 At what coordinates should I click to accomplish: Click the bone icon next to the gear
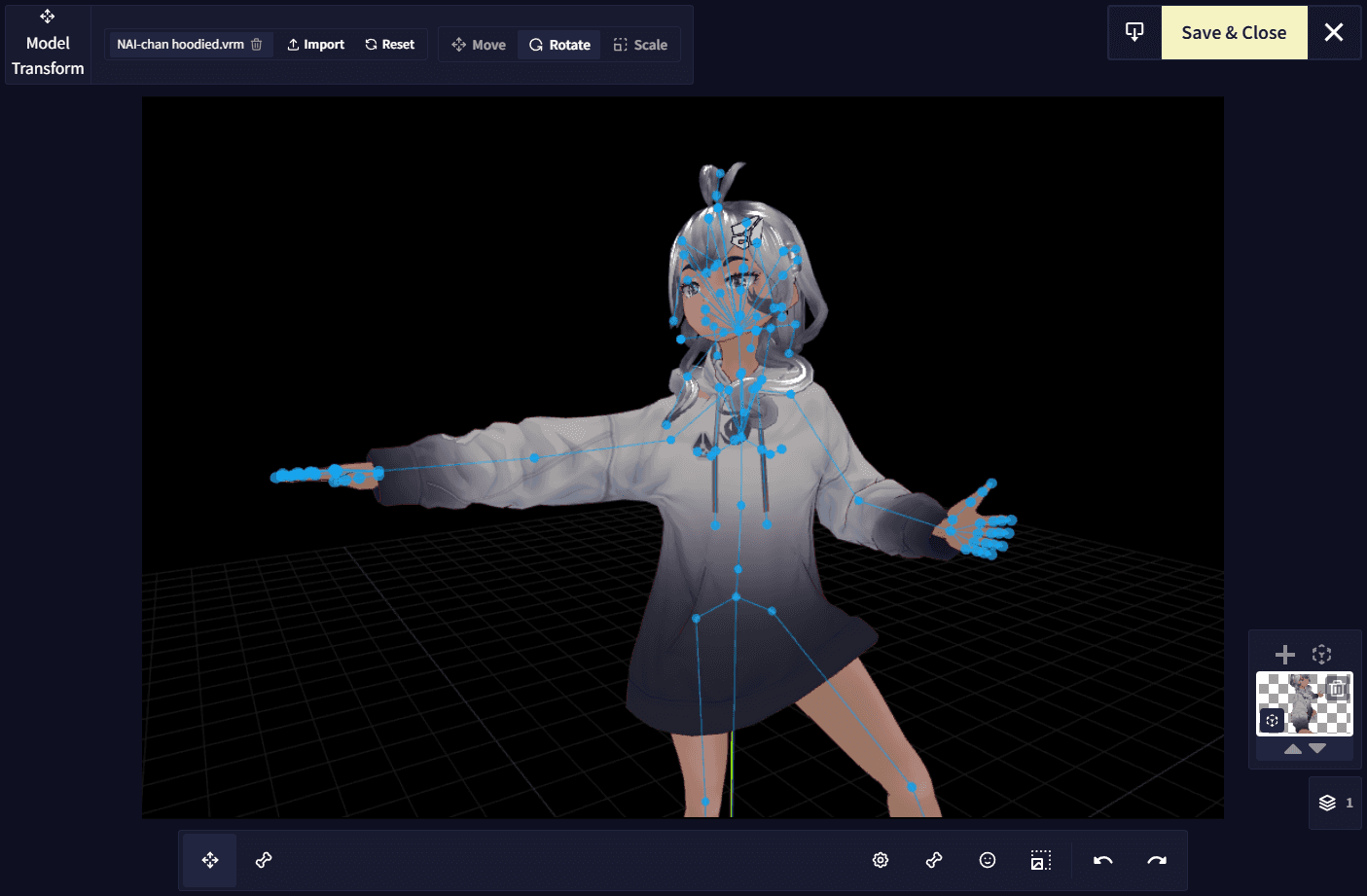934,860
